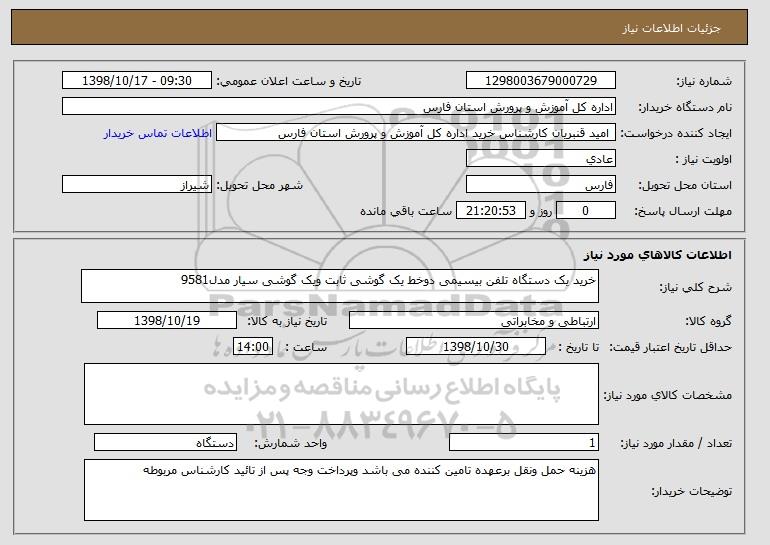Image resolution: width=770 pixels, height=545 pixels.
Task: Click the price validity date 1398/10/30
Action: click(476, 347)
